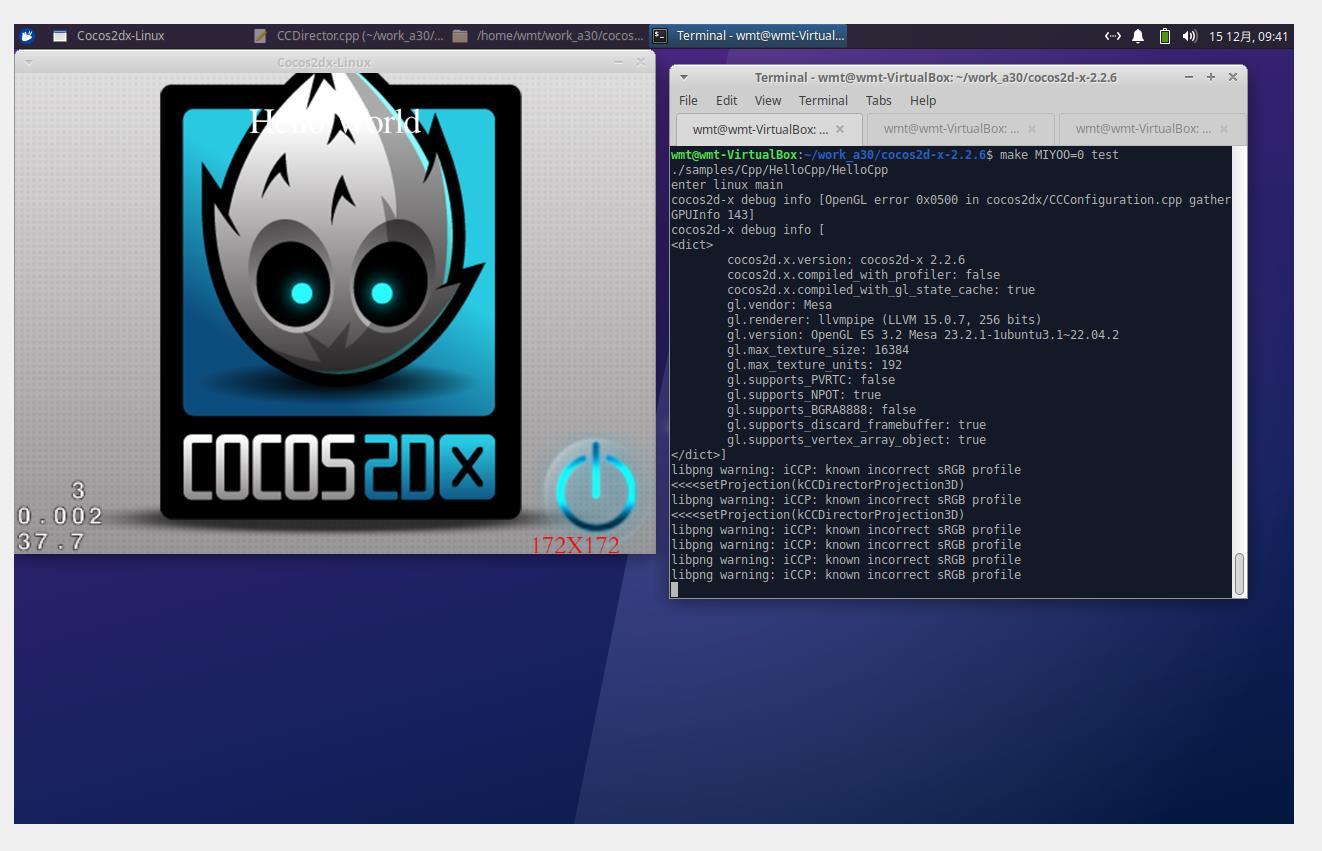Open the Terminal menu in menu bar
Viewport: 1322px width, 851px height.
823,100
